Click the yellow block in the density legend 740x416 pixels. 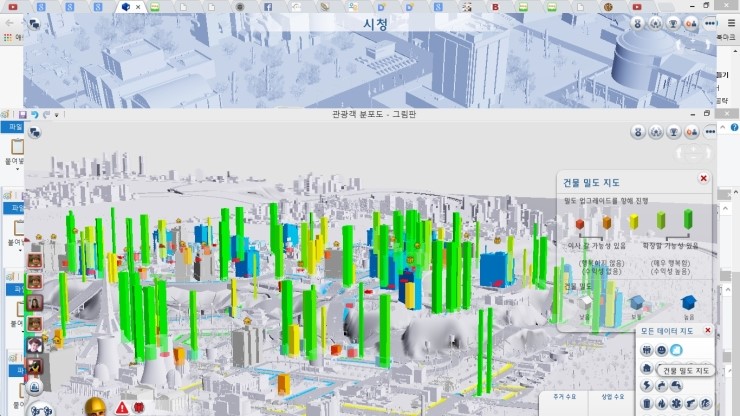(634, 221)
